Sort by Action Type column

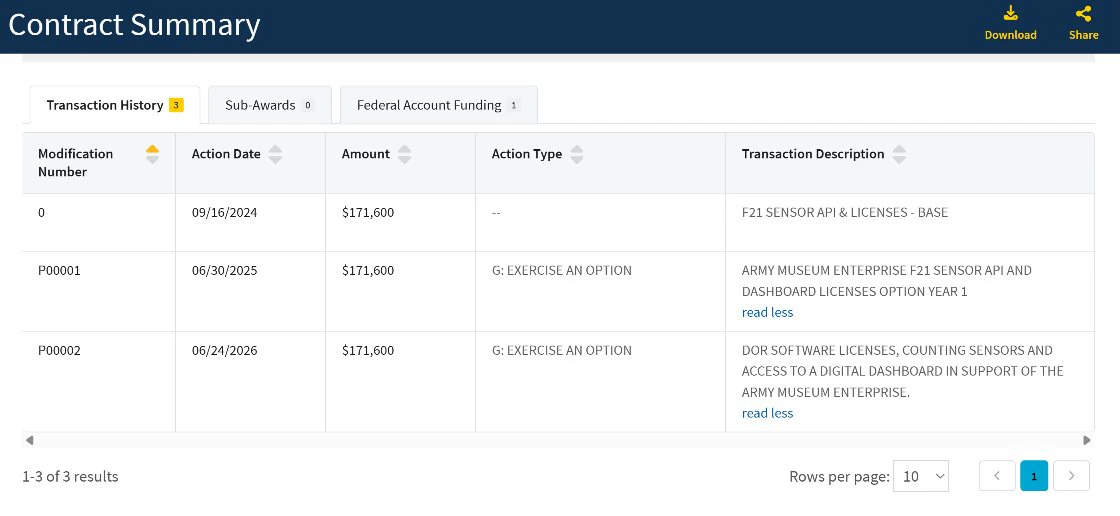coord(576,154)
